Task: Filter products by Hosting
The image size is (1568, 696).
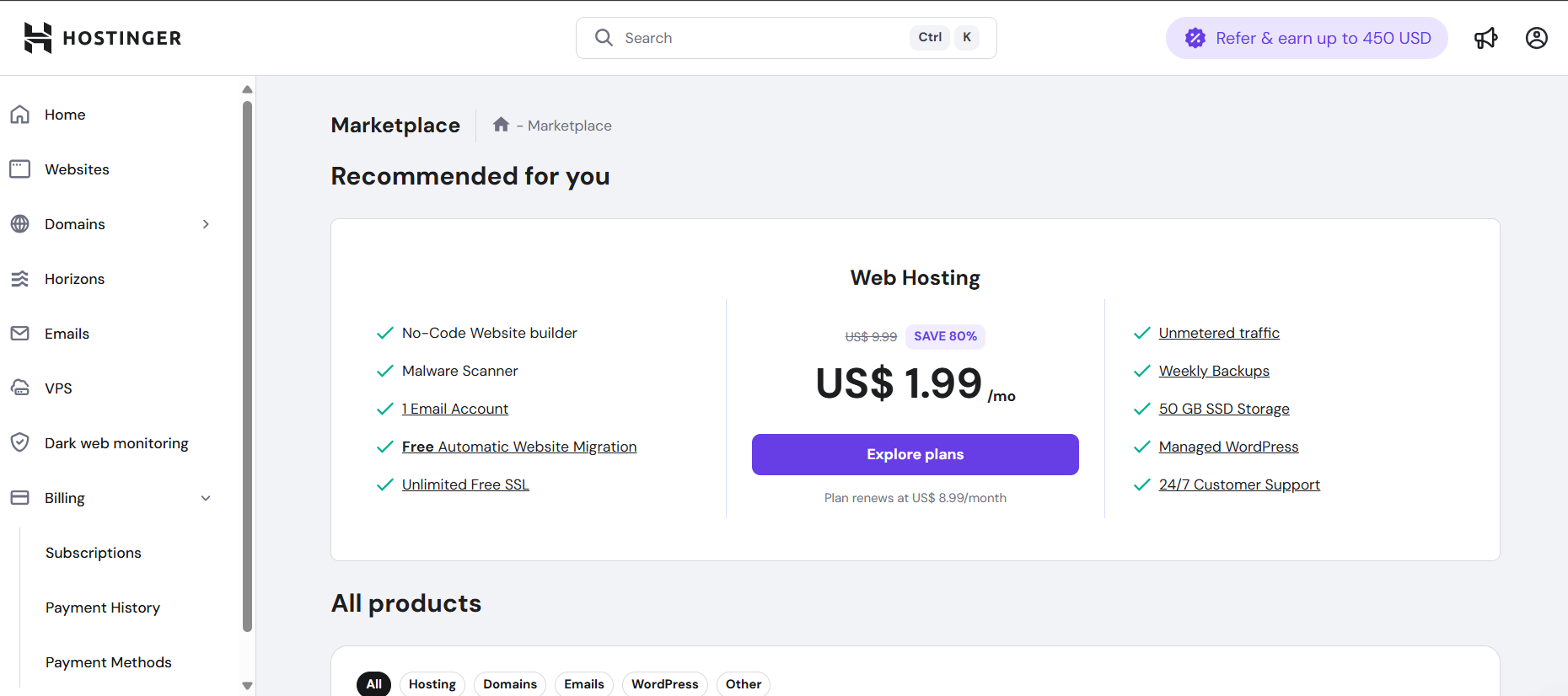Action: pos(432,684)
